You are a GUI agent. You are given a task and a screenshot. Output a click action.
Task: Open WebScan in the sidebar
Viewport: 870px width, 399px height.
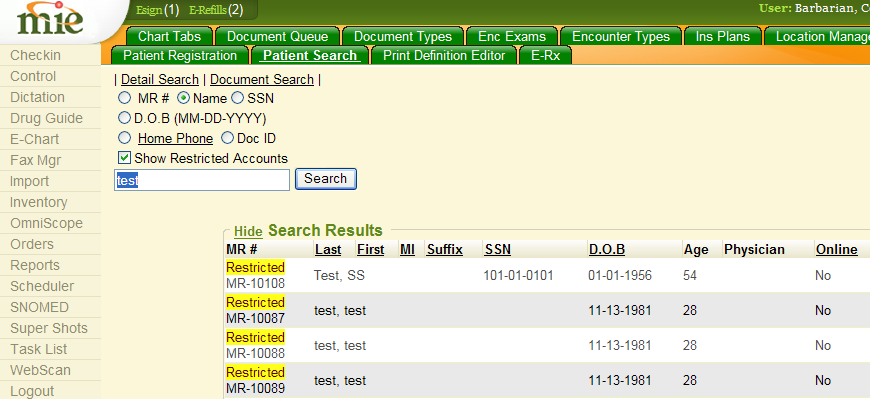pos(50,370)
